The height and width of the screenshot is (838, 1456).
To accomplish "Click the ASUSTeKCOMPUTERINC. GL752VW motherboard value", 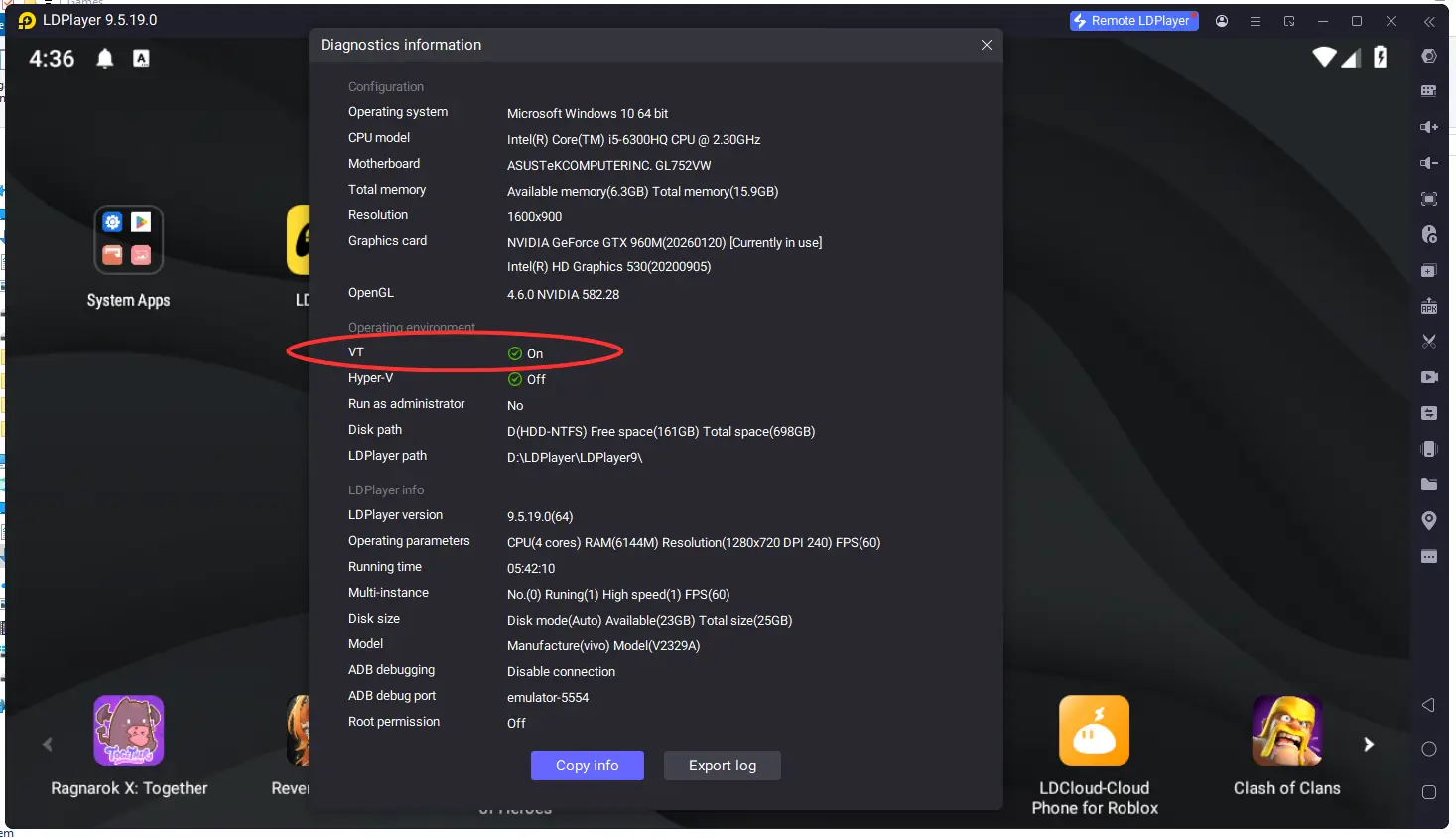I will pos(608,166).
